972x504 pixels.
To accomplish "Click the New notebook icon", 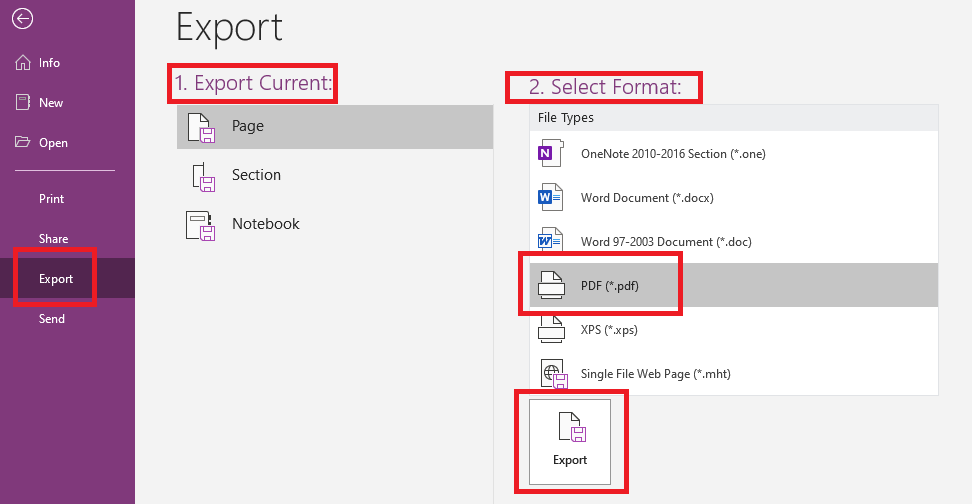I will [x=23, y=102].
